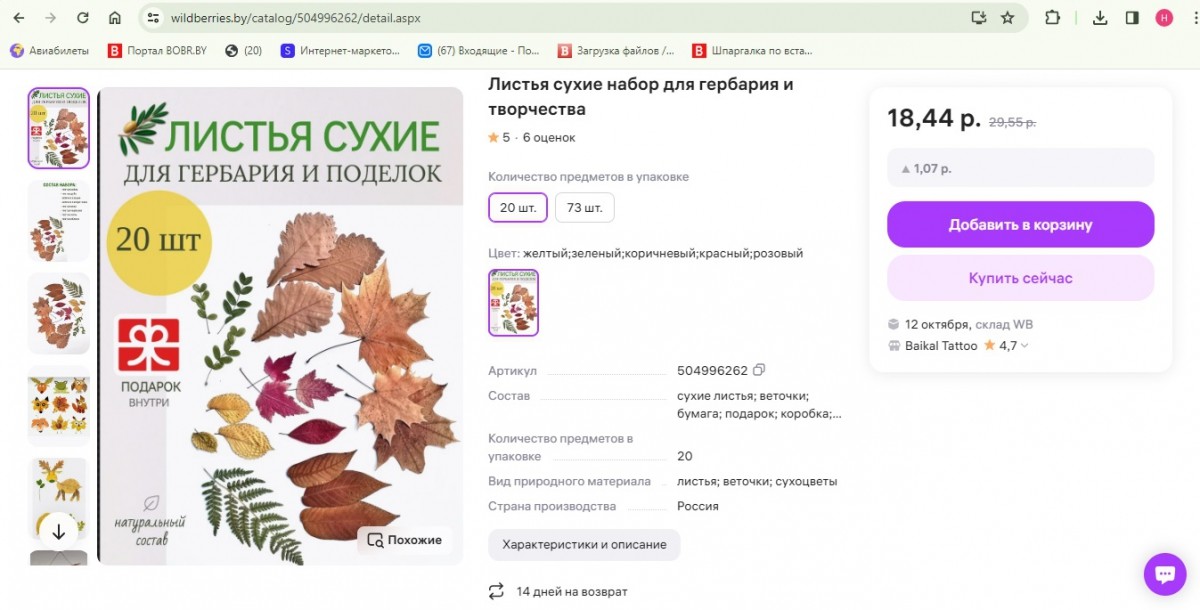Click the install app icon in address bar
This screenshot has width=1200, height=610.
pos(979,18)
